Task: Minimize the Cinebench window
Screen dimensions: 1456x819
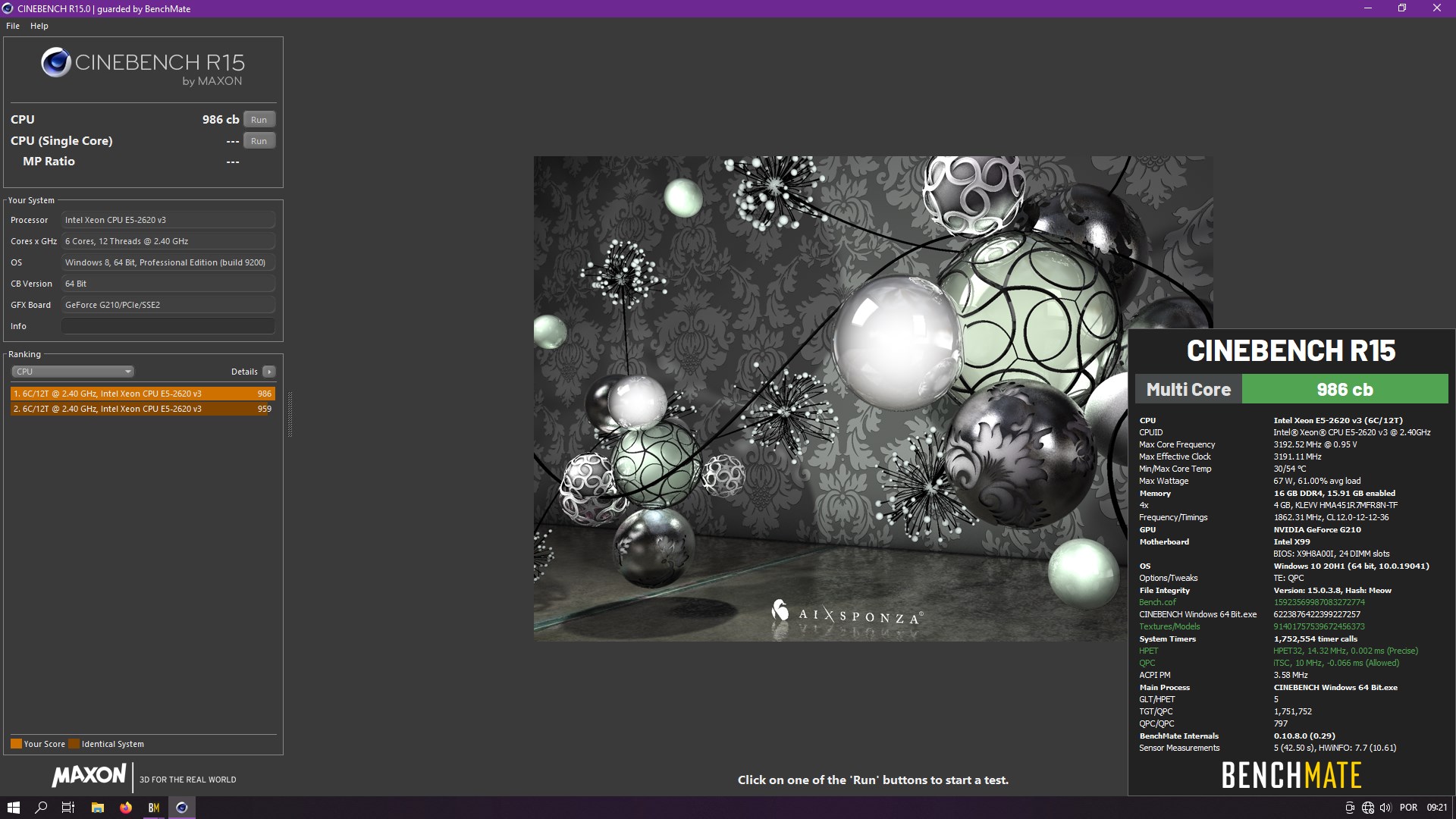Action: [x=1368, y=8]
